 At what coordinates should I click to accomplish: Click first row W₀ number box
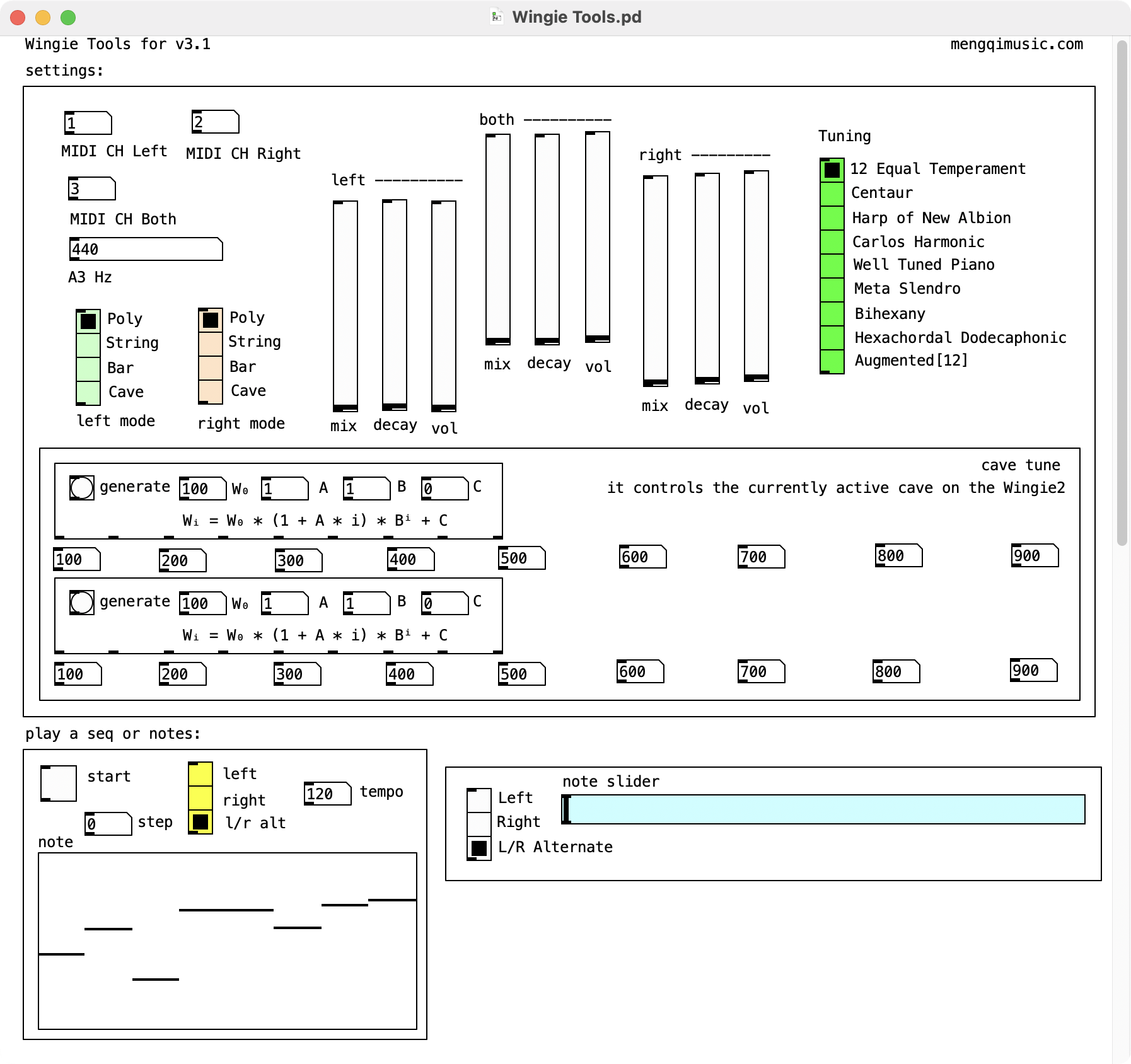(x=203, y=489)
